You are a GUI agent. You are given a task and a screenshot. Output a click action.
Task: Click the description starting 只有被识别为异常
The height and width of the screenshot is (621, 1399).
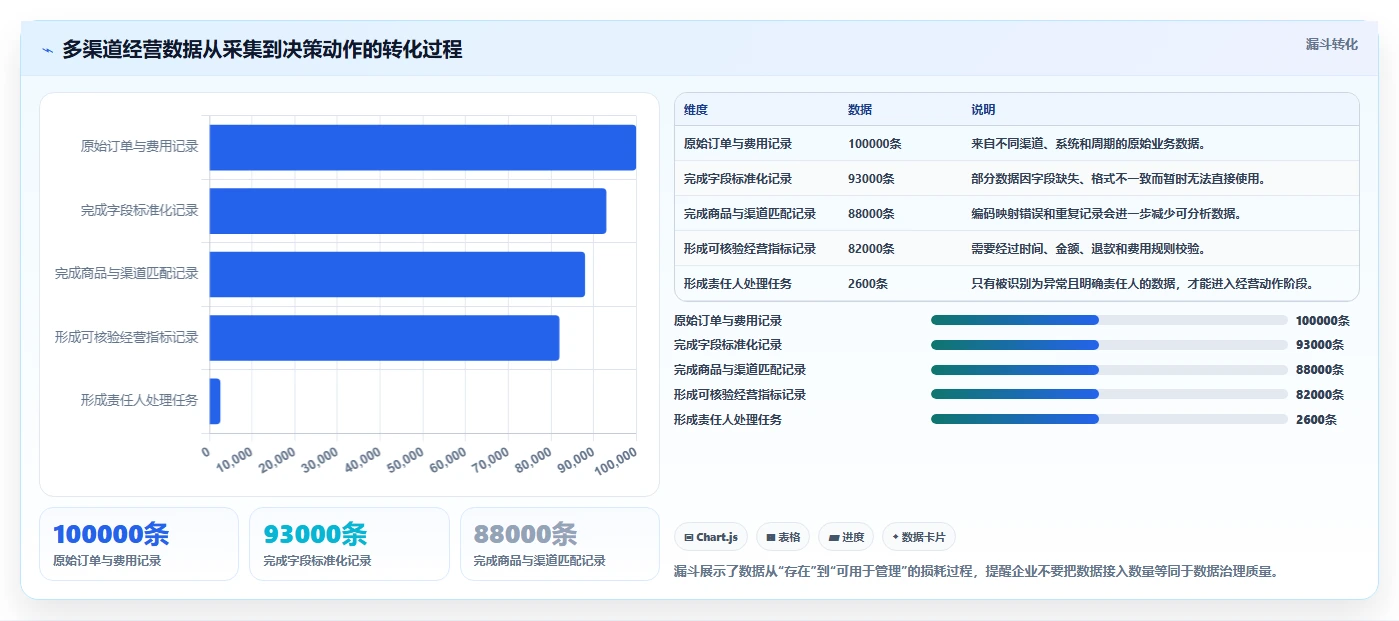pyautogui.click(x=1143, y=284)
